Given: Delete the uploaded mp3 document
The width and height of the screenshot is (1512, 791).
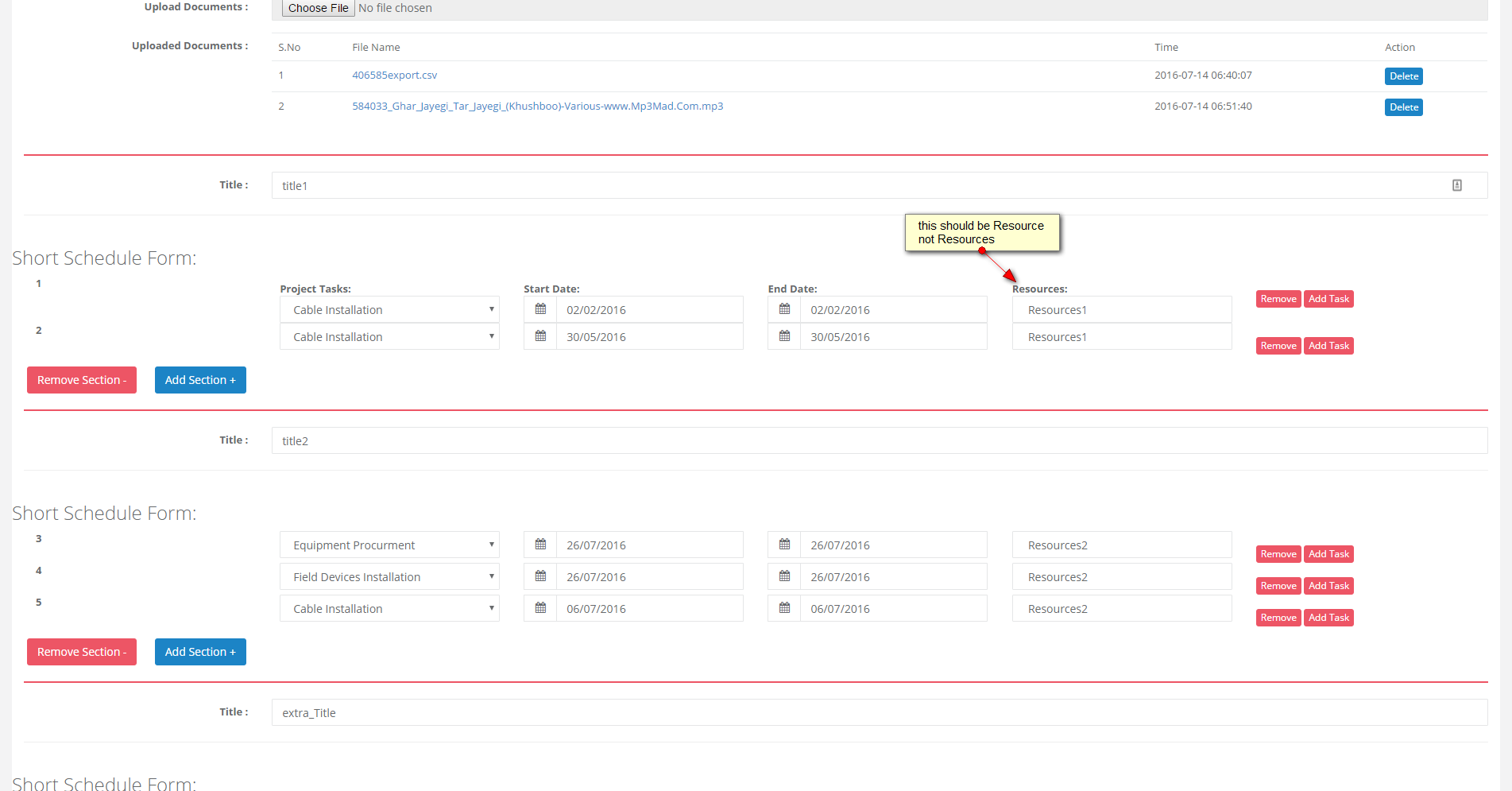Looking at the screenshot, I should (x=1403, y=107).
